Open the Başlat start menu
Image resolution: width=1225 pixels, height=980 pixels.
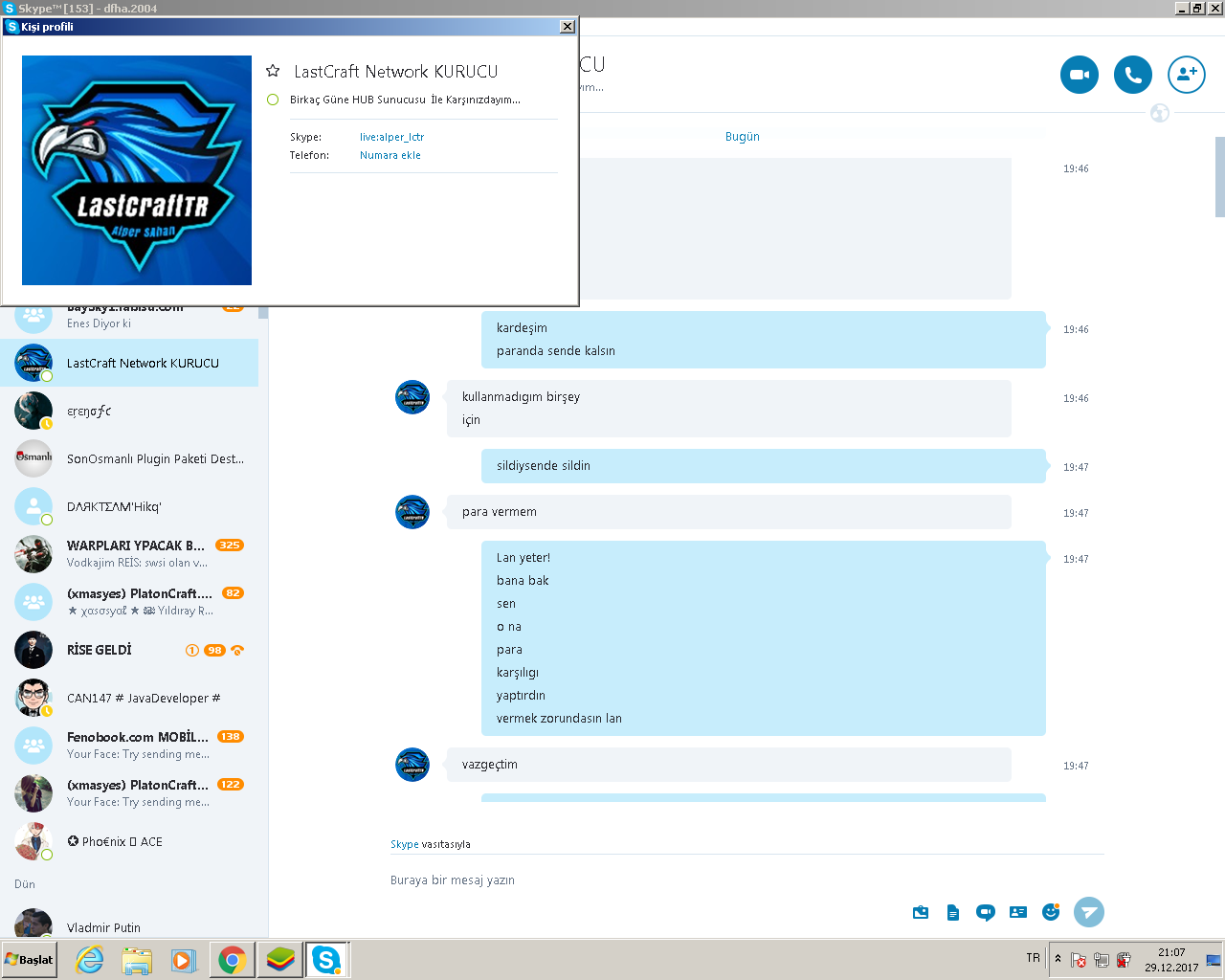pos(29,959)
